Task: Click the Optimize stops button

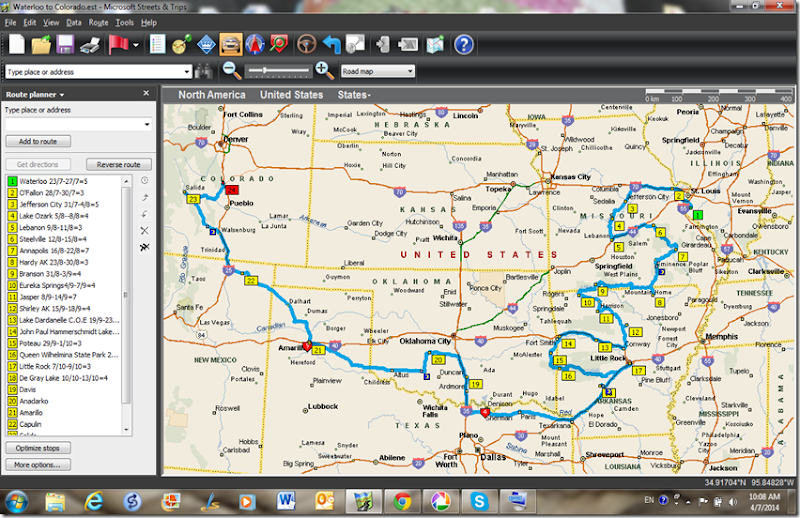Action: coord(38,448)
